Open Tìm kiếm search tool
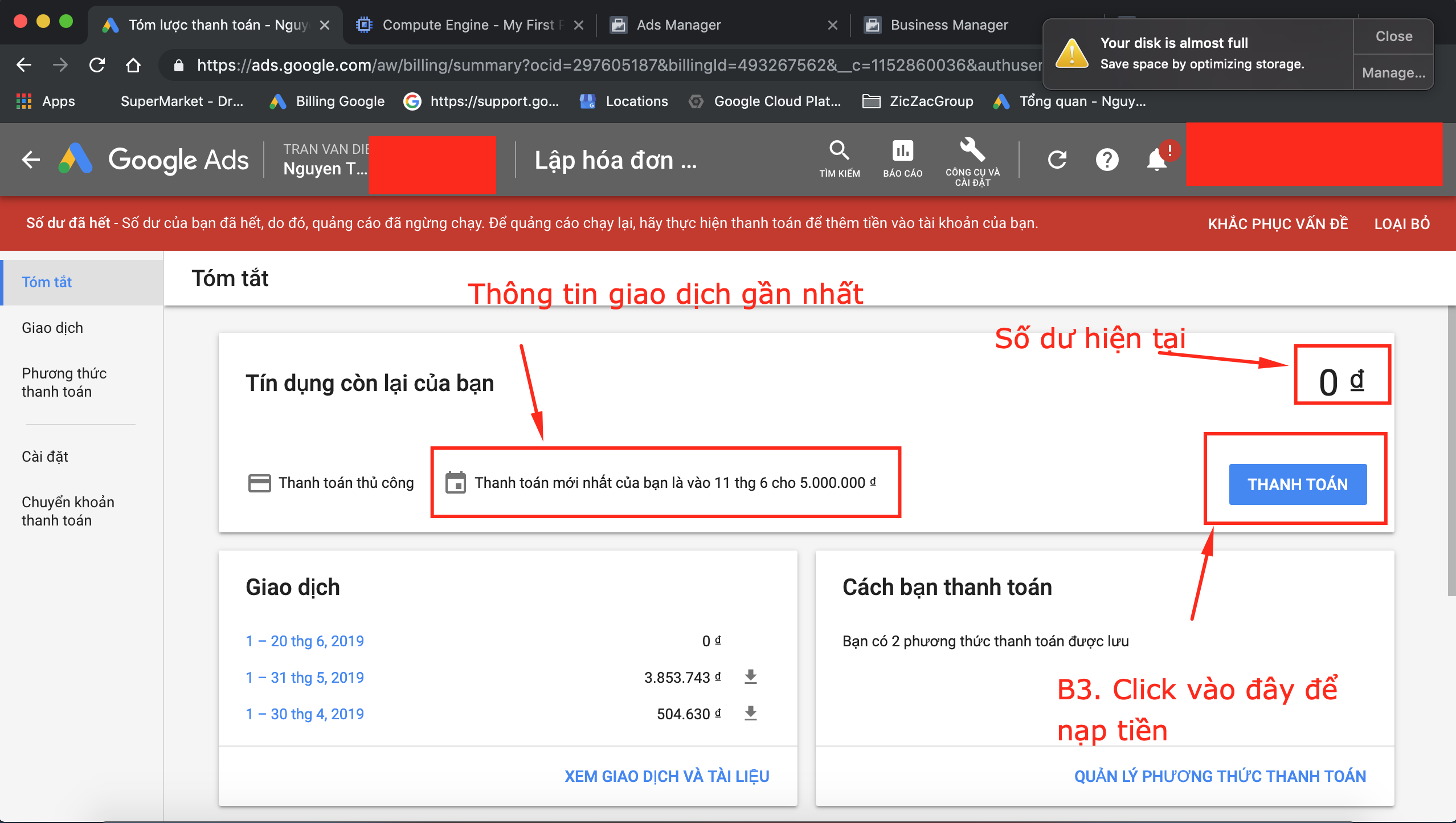The image size is (1456, 823). click(x=839, y=159)
